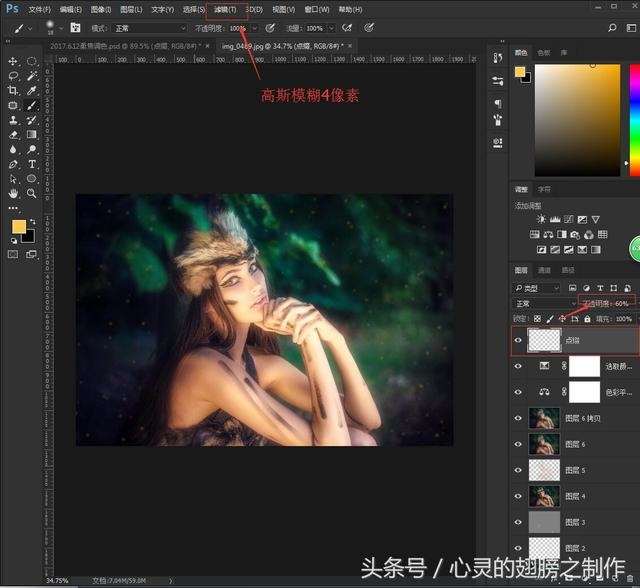Open tool preset picker arrow
The image size is (640, 588).
pyautogui.click(x=30, y=28)
